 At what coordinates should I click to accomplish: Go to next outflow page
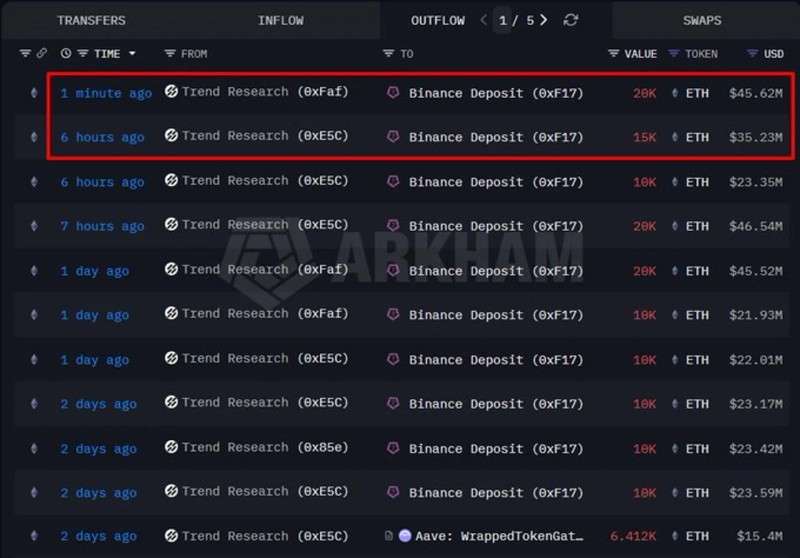click(x=544, y=20)
